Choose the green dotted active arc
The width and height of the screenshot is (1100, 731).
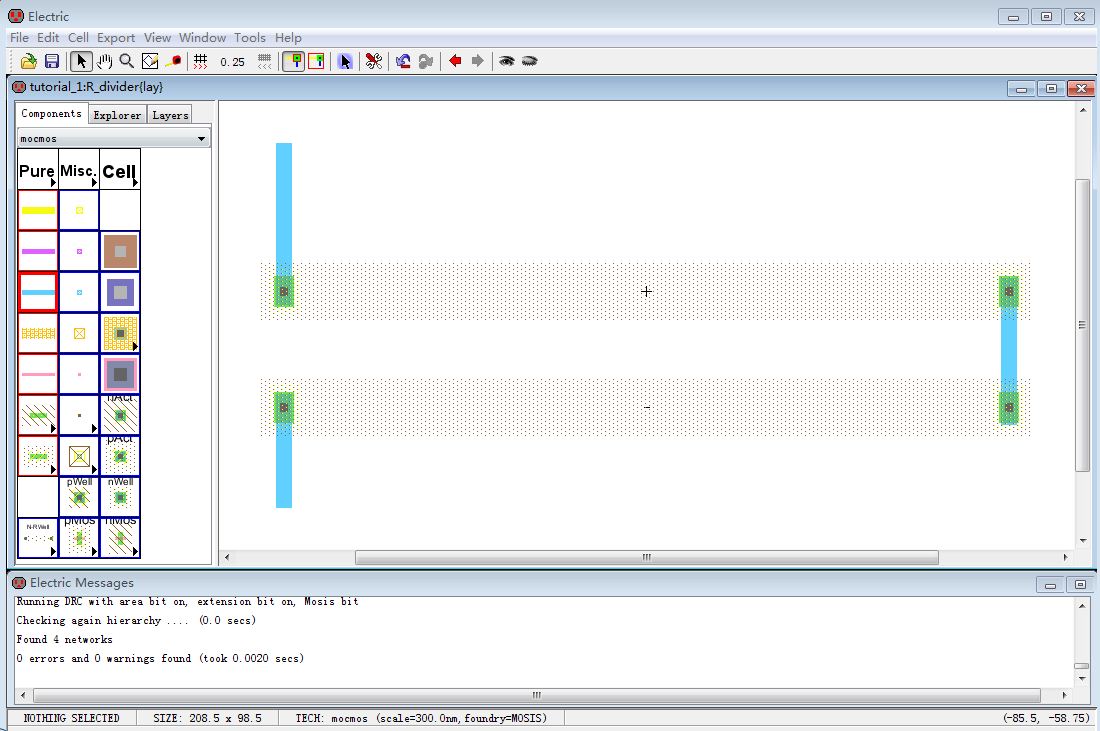click(x=38, y=456)
